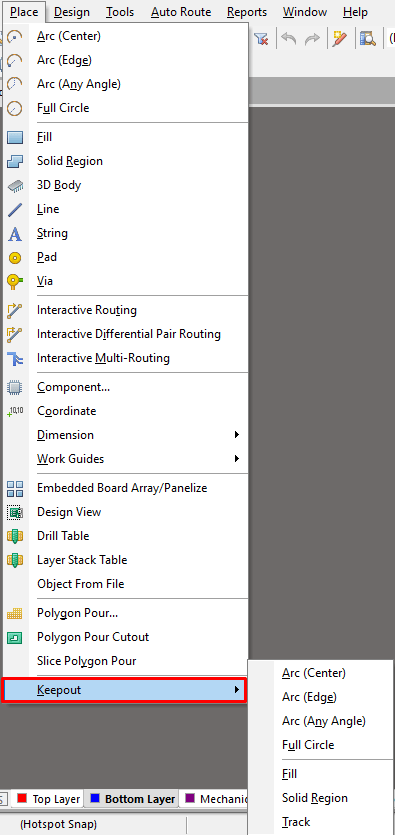The height and width of the screenshot is (835, 395).
Task: Click the Polygon Pour Cutout icon
Action: [x=15, y=637]
